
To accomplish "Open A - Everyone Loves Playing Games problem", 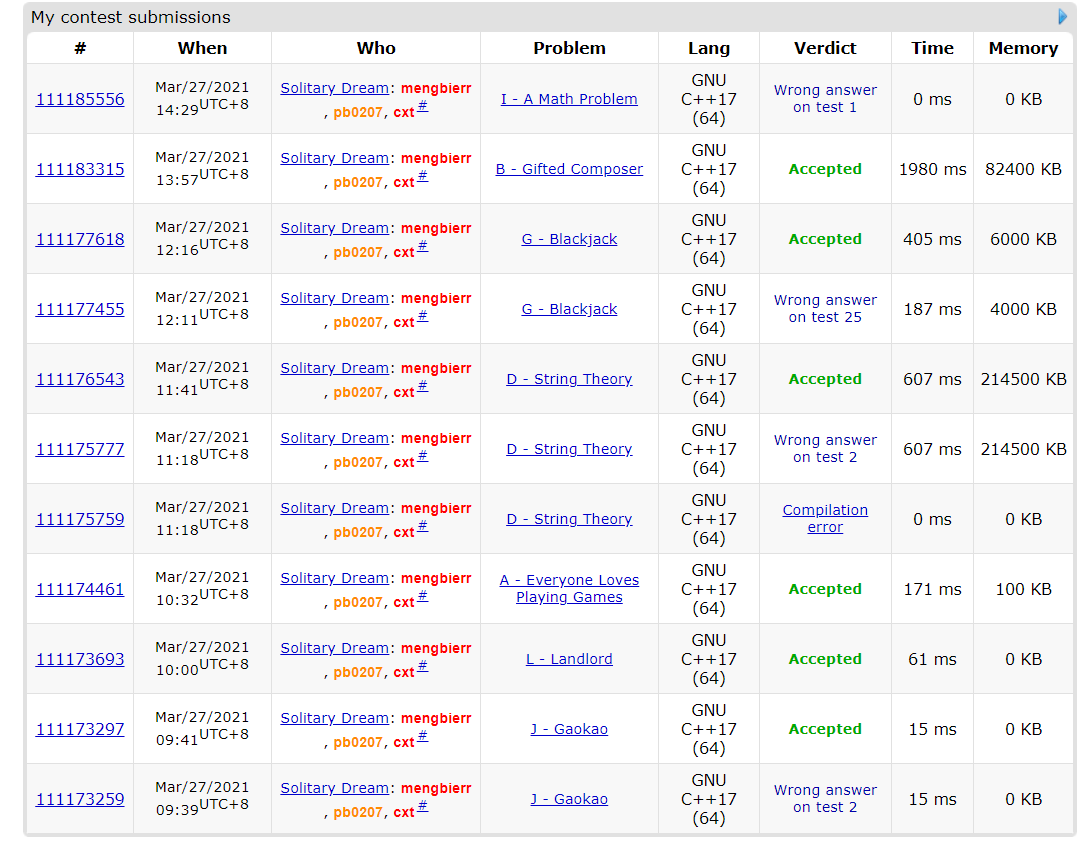I will (569, 589).
